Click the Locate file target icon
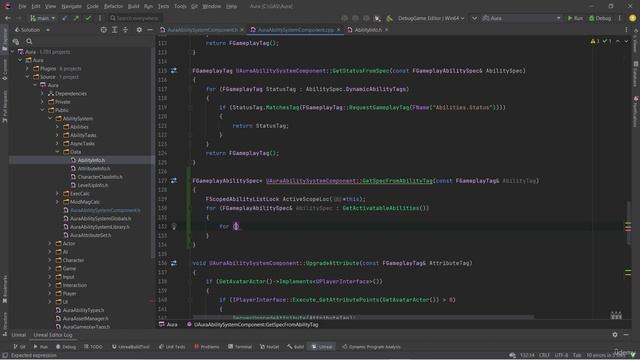This screenshot has height=360, width=640. point(104,30)
